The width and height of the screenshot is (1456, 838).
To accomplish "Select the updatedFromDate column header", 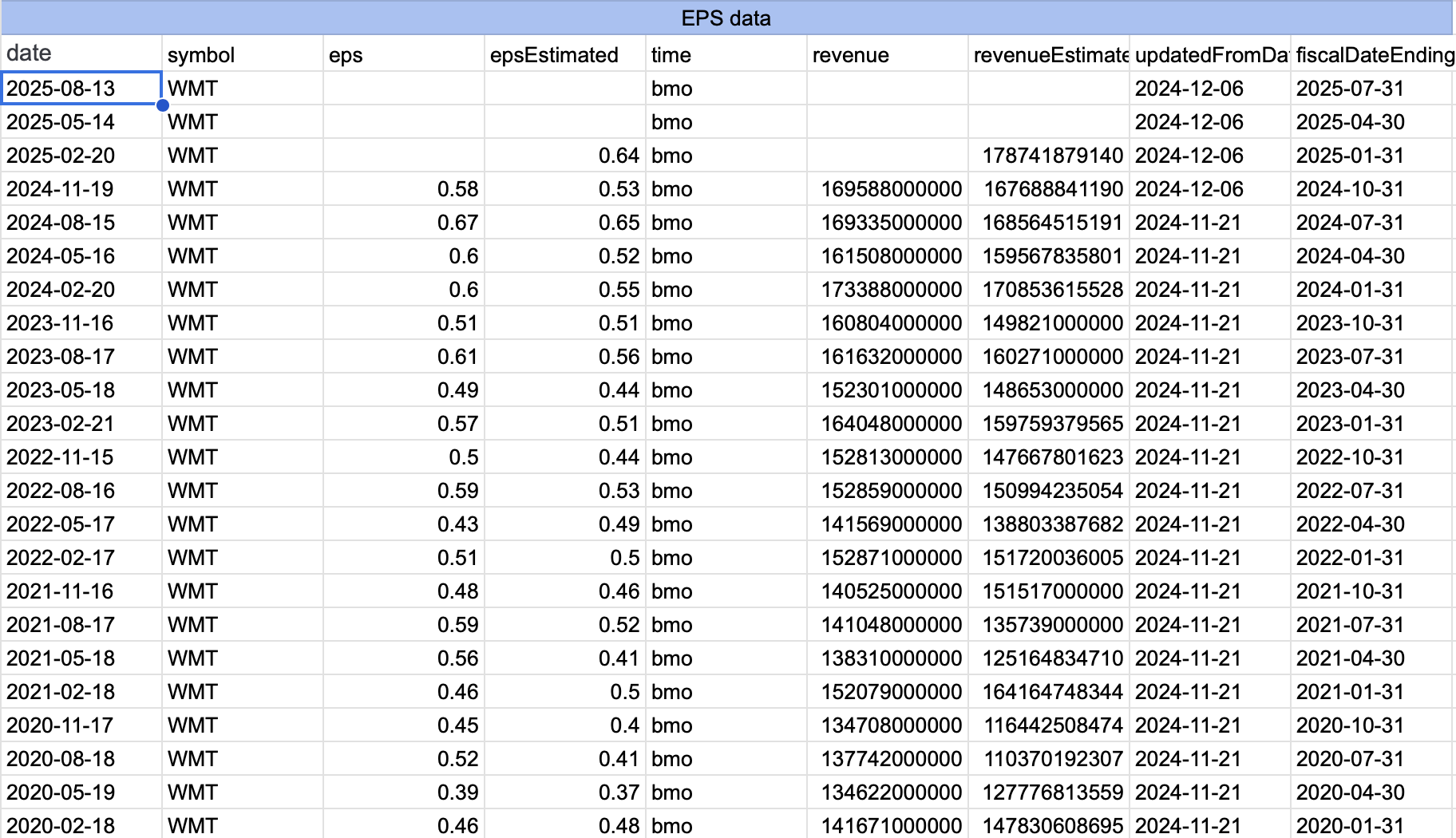I will click(x=1210, y=53).
